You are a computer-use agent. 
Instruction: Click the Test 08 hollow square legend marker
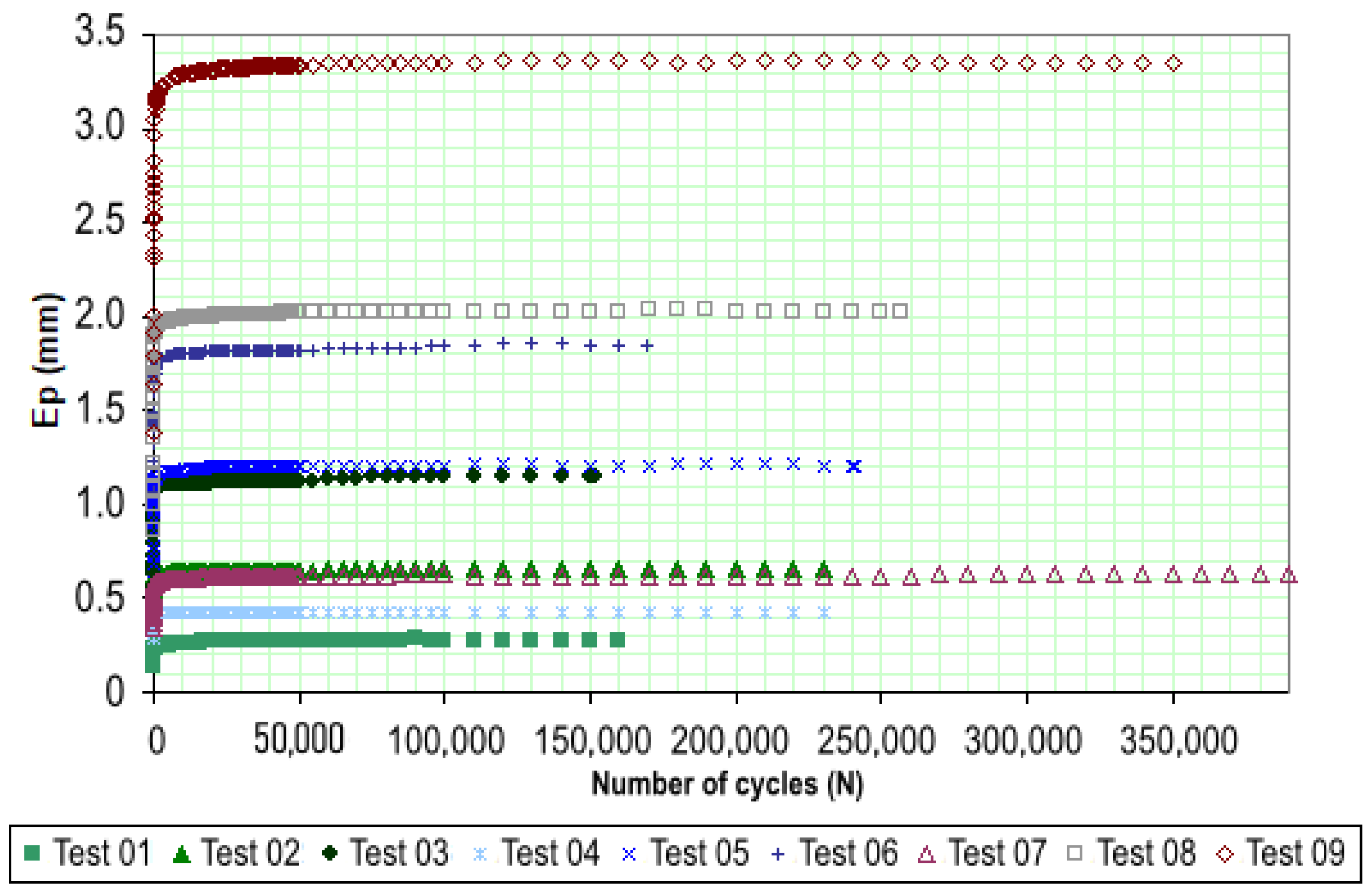(x=1074, y=853)
